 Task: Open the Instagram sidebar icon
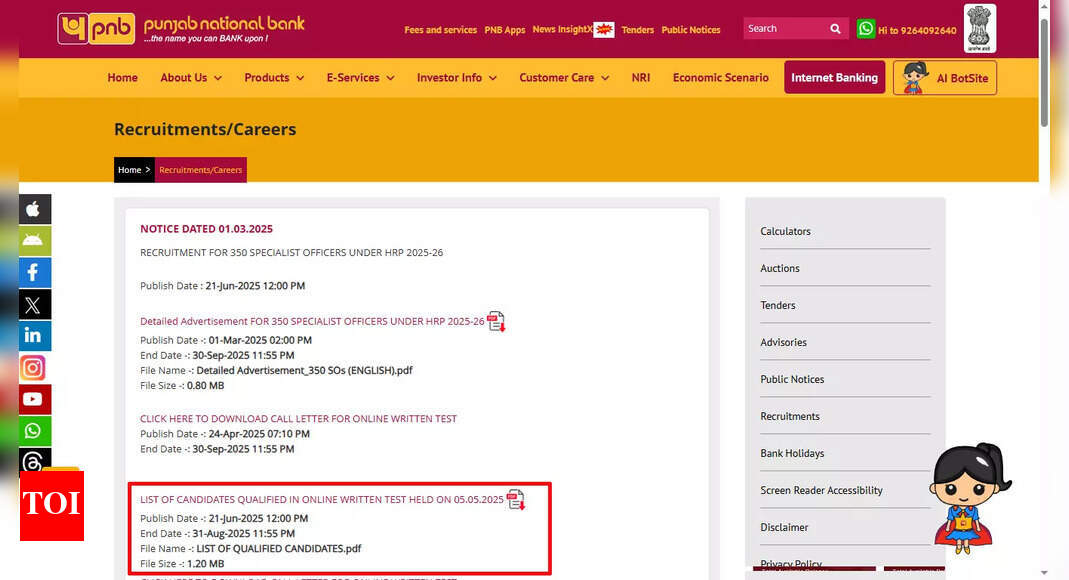[x=33, y=368]
